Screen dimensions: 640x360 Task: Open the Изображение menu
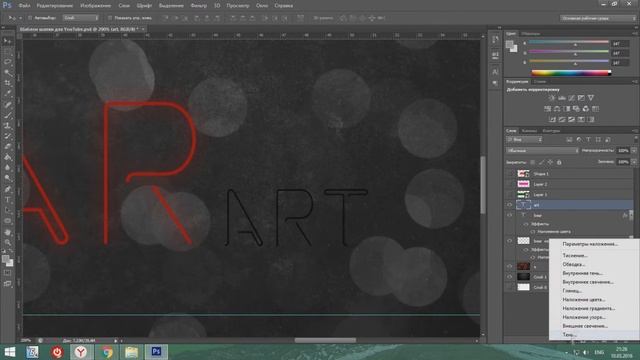(x=96, y=6)
